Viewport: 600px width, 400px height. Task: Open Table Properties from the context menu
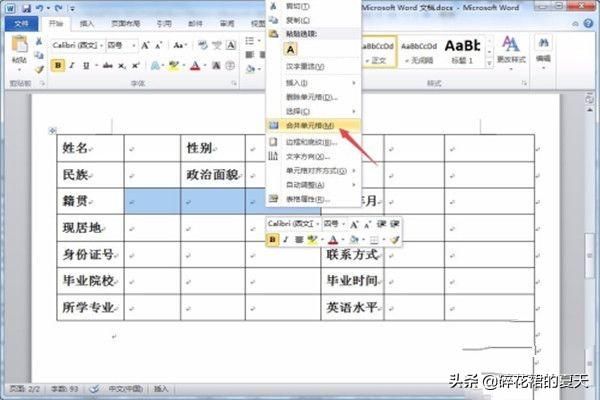313,199
